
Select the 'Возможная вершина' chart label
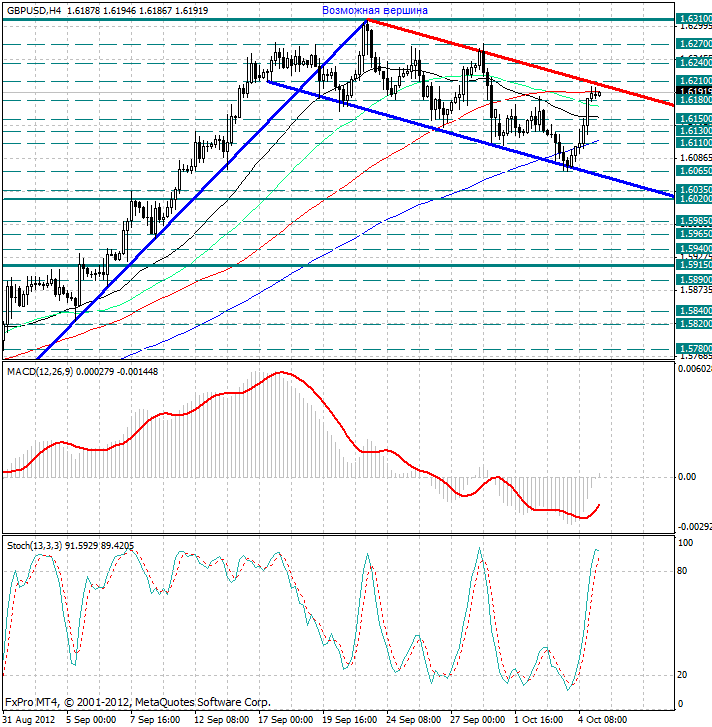[x=375, y=10]
